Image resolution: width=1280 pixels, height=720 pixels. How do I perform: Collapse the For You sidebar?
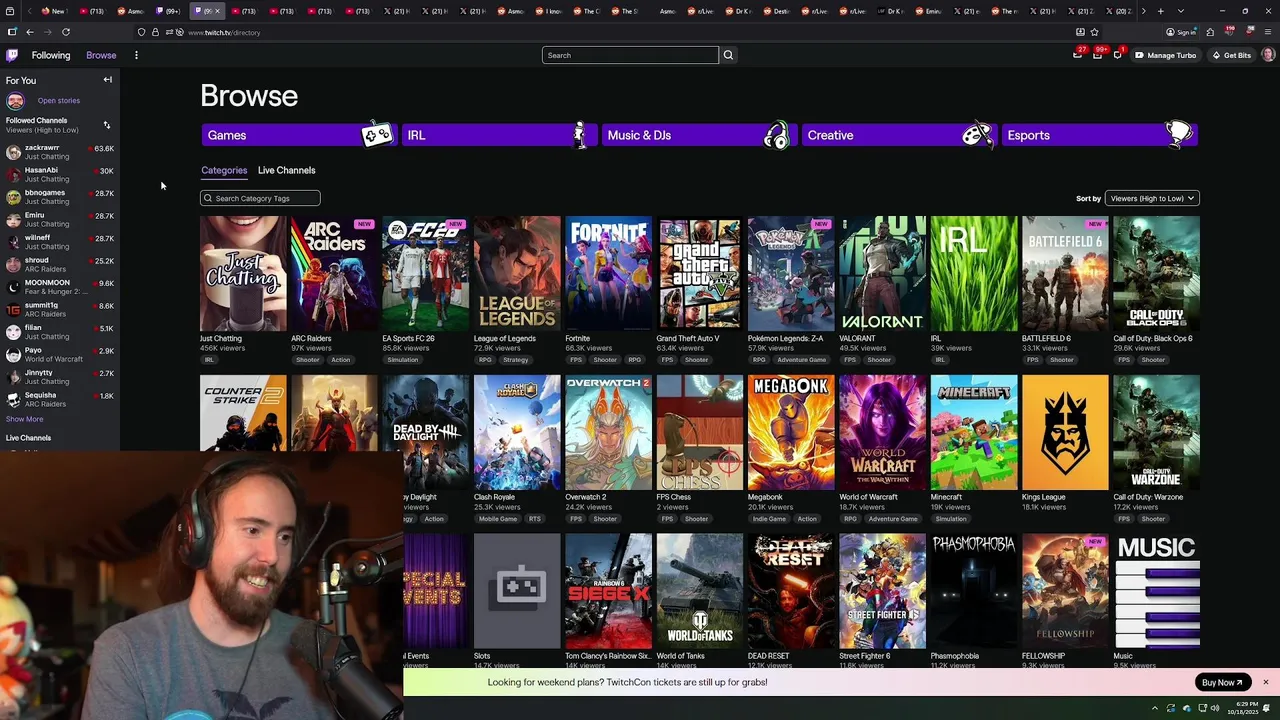(107, 80)
